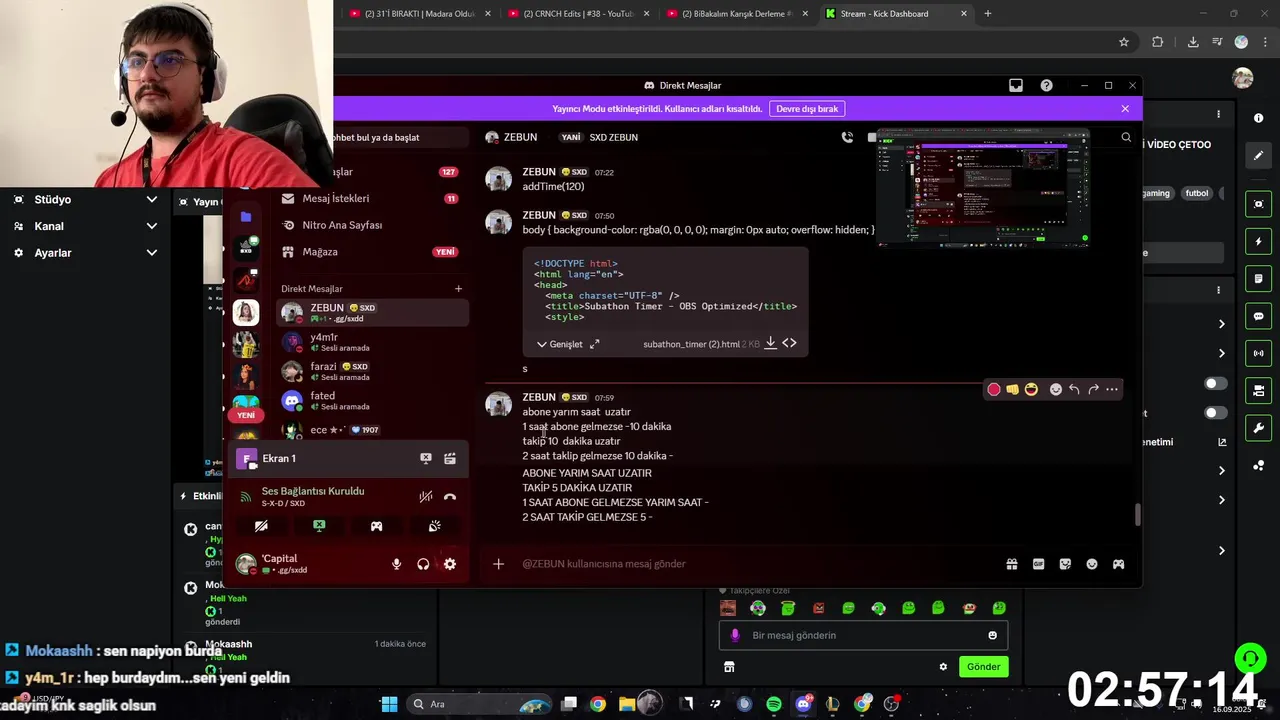Expand the code block with Genişlet
Screen dimensions: 1280x720
click(559, 344)
